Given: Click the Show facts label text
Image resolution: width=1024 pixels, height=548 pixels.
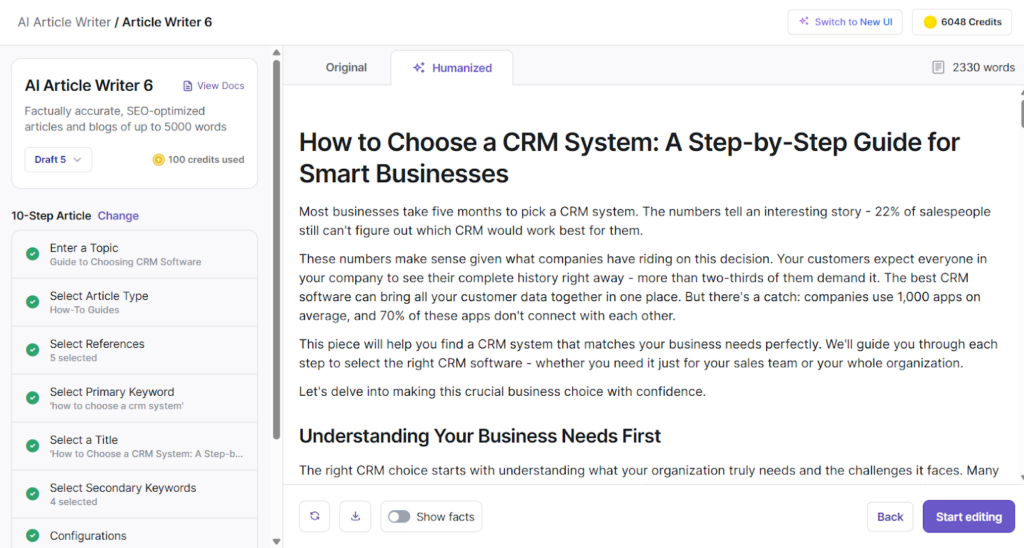Looking at the screenshot, I should (445, 517).
